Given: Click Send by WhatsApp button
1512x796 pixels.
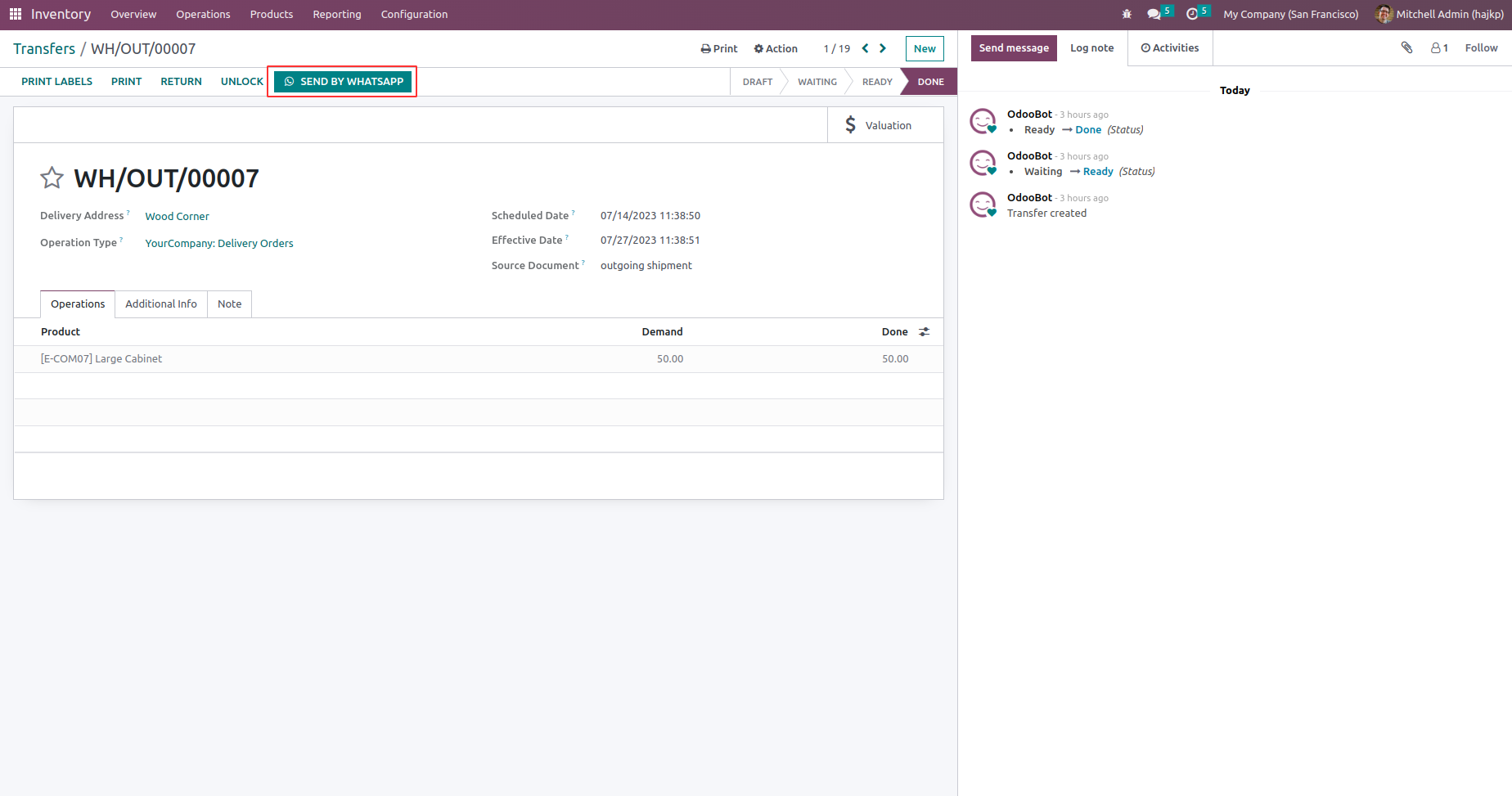Looking at the screenshot, I should tap(343, 81).
